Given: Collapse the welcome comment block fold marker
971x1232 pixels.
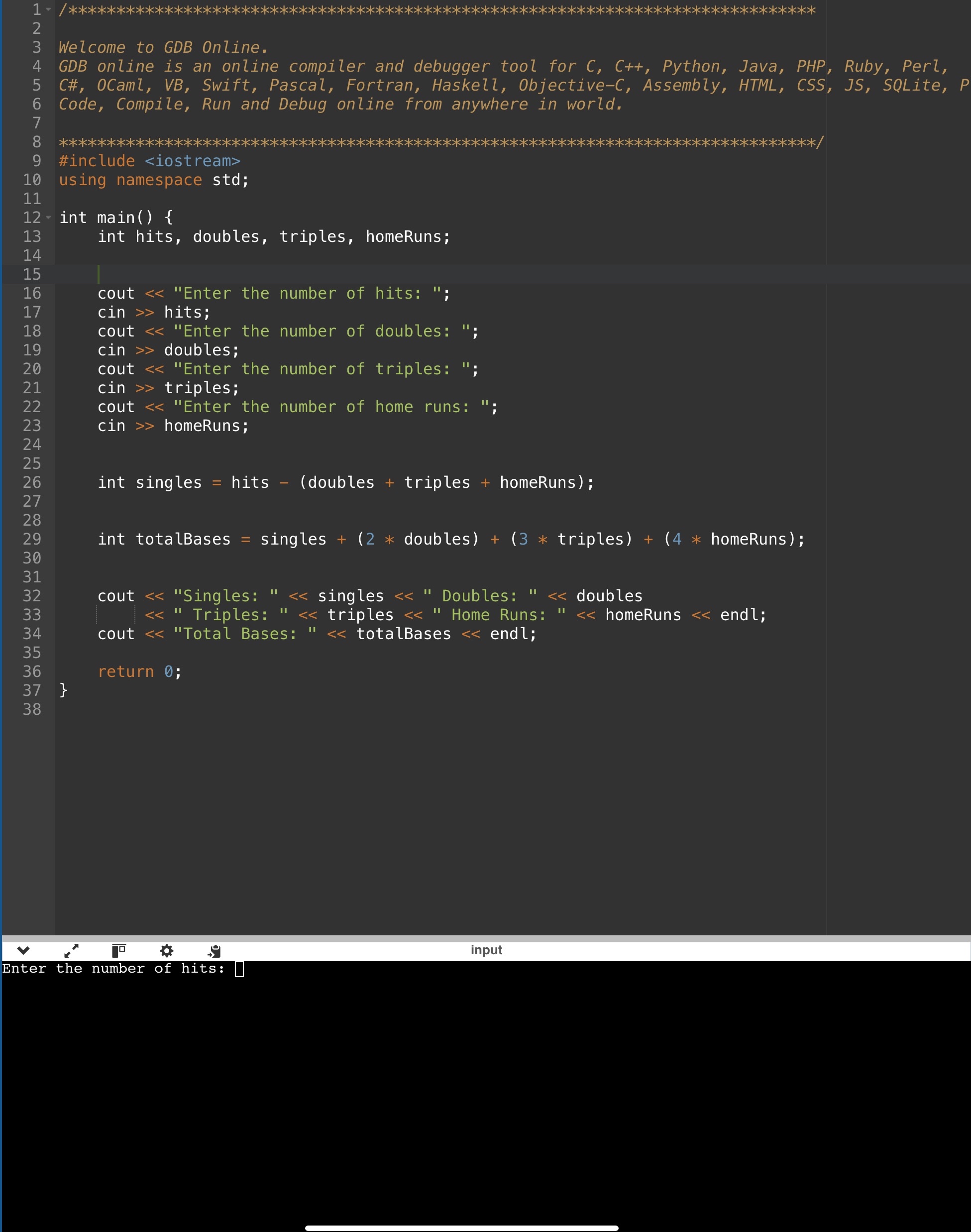Looking at the screenshot, I should pyautogui.click(x=48, y=9).
